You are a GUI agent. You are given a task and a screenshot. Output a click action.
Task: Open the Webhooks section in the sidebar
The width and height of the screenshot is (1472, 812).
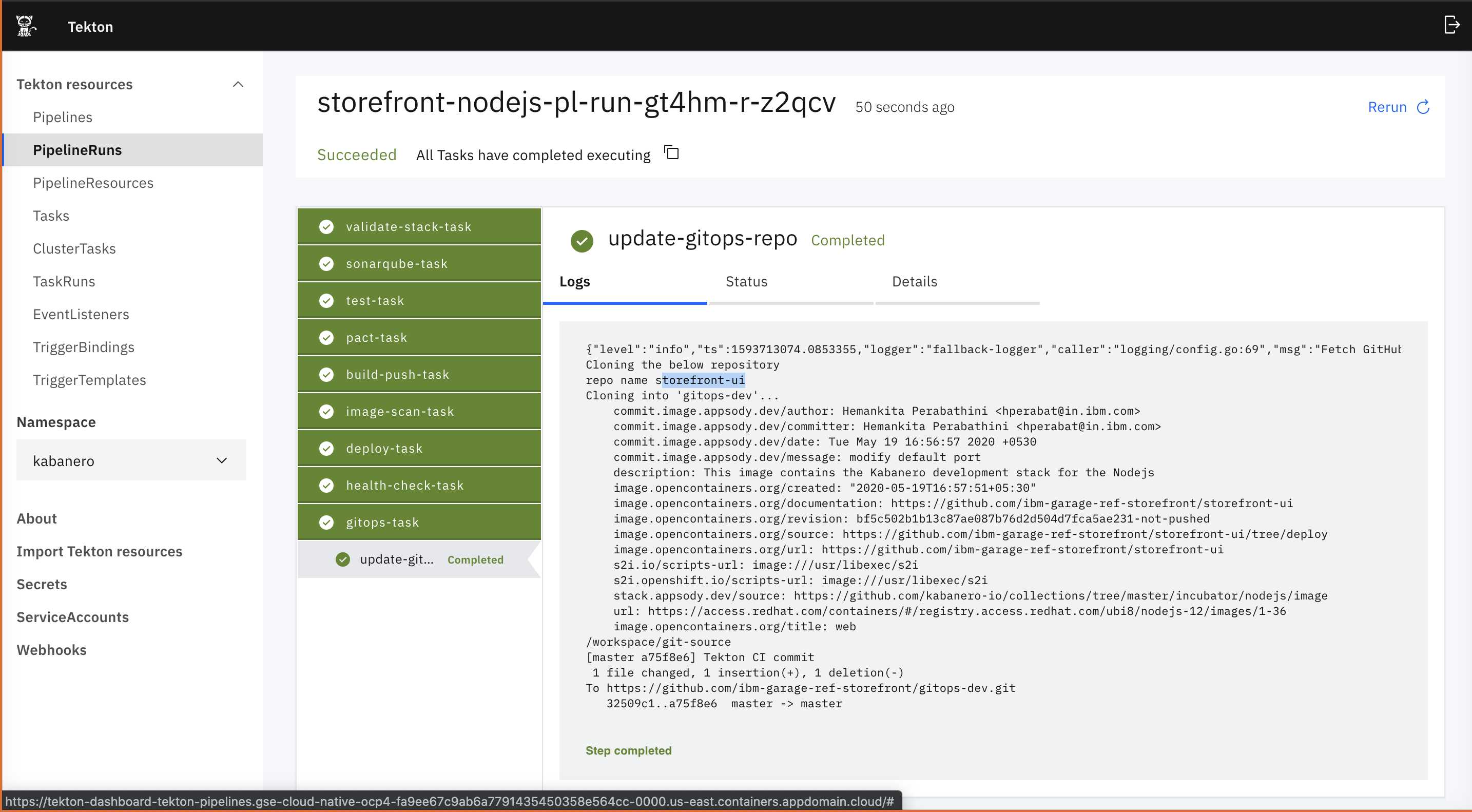click(51, 650)
